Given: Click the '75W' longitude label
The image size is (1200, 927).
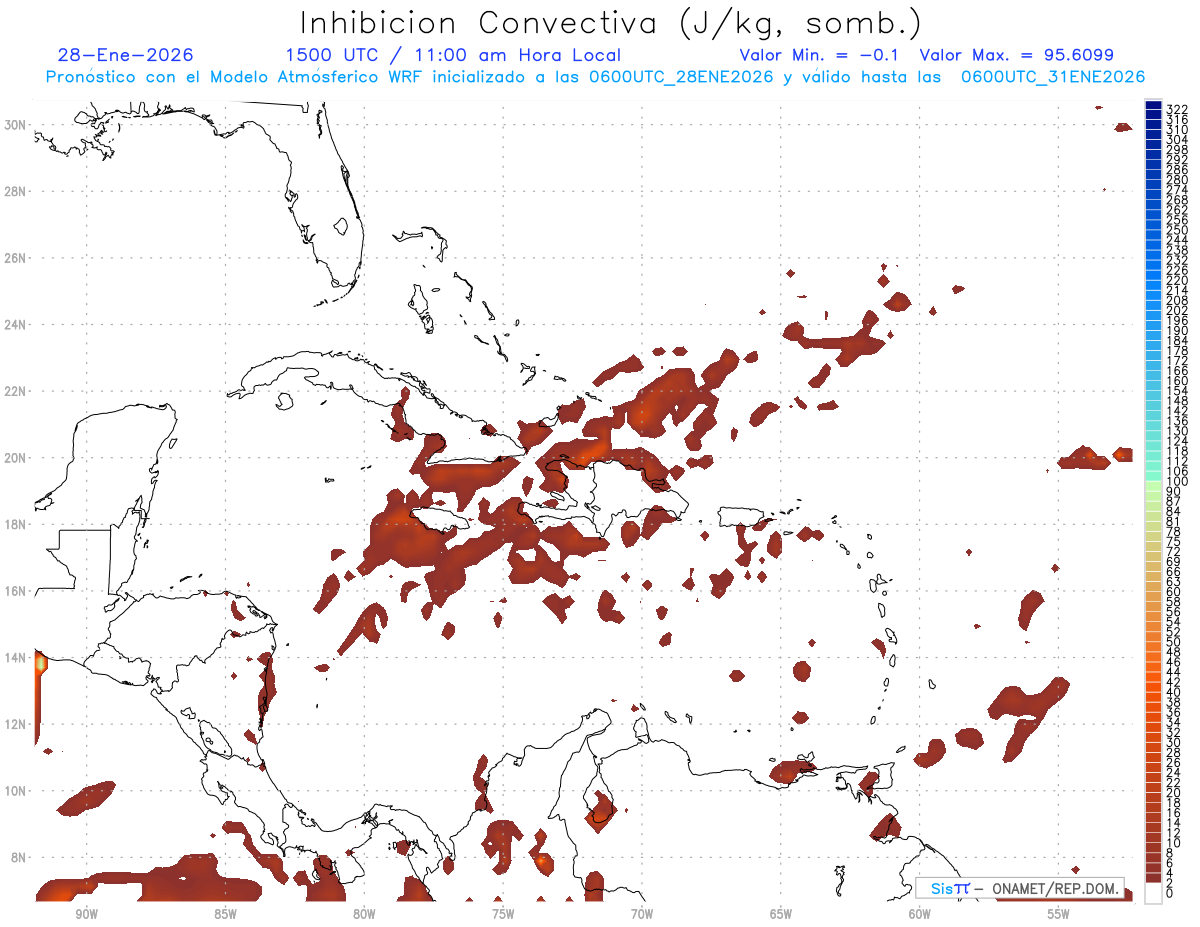Looking at the screenshot, I should coord(503,914).
